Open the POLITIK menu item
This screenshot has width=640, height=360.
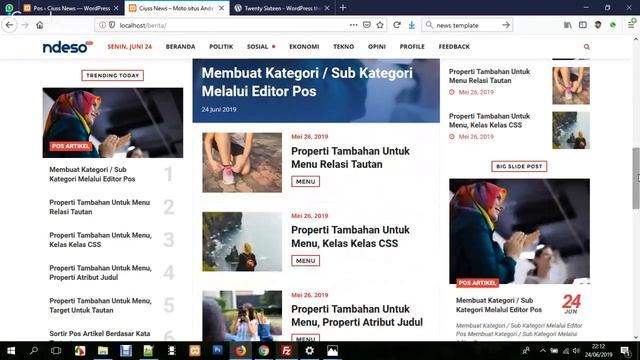coord(221,47)
